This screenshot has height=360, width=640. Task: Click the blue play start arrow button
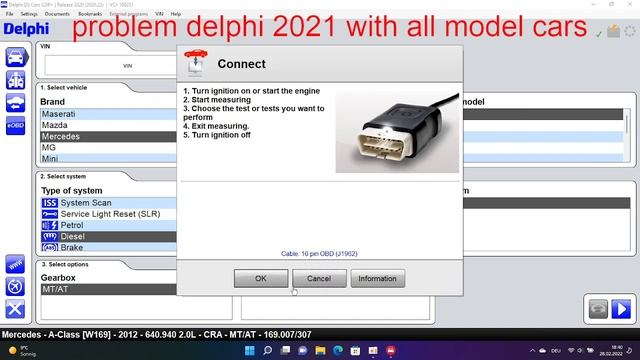coord(621,309)
